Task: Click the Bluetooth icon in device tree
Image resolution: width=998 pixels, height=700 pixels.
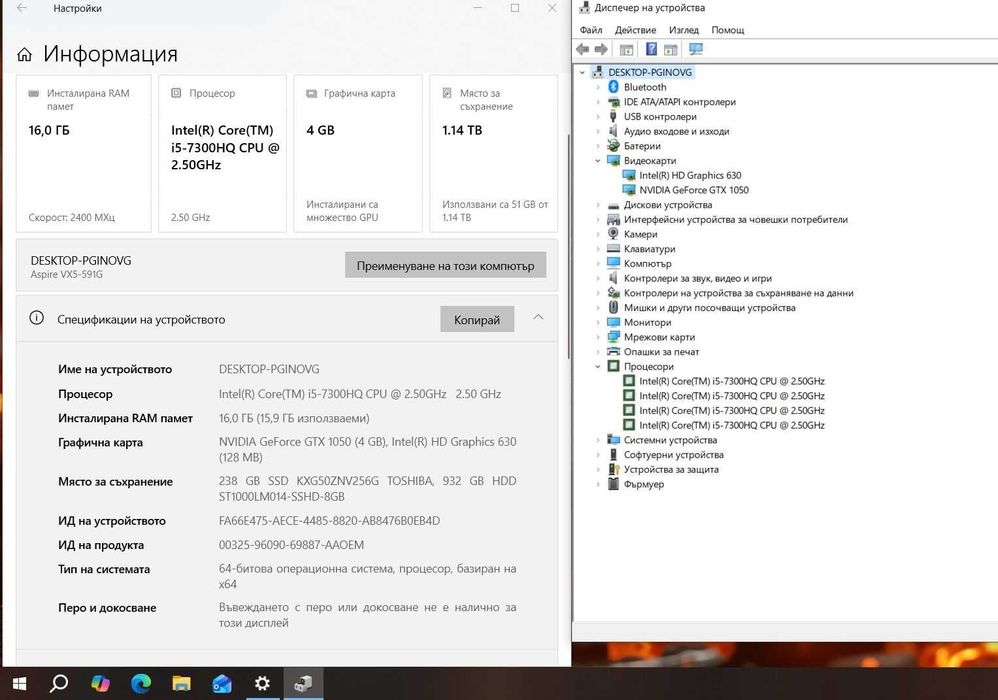Action: tap(614, 87)
